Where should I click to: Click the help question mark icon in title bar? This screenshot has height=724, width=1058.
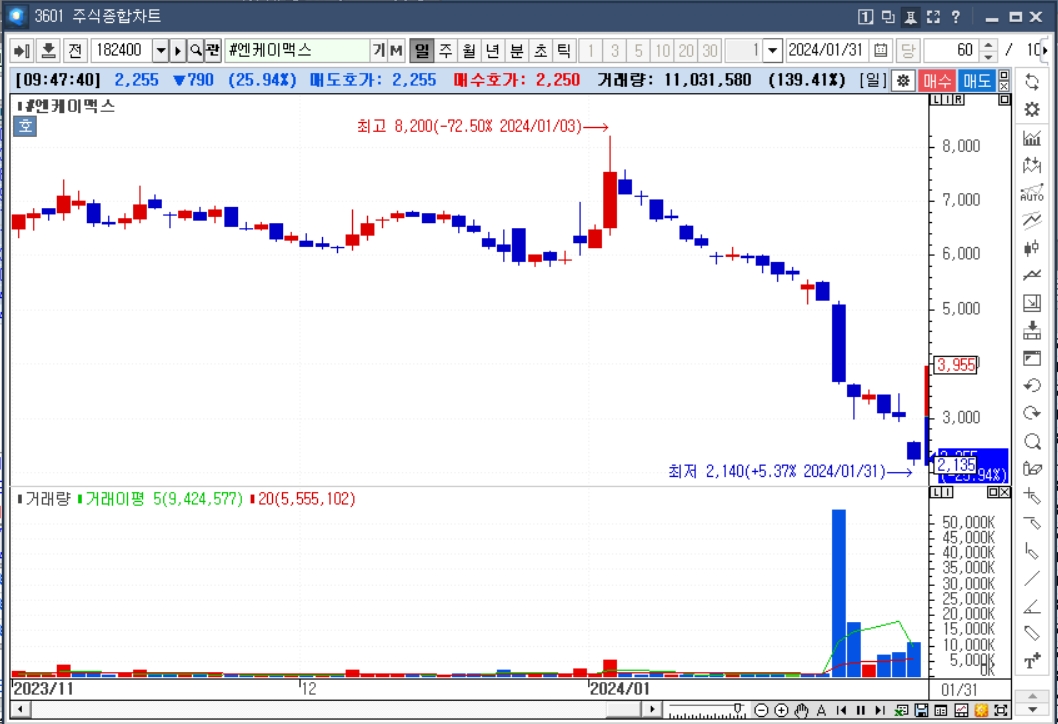point(956,17)
